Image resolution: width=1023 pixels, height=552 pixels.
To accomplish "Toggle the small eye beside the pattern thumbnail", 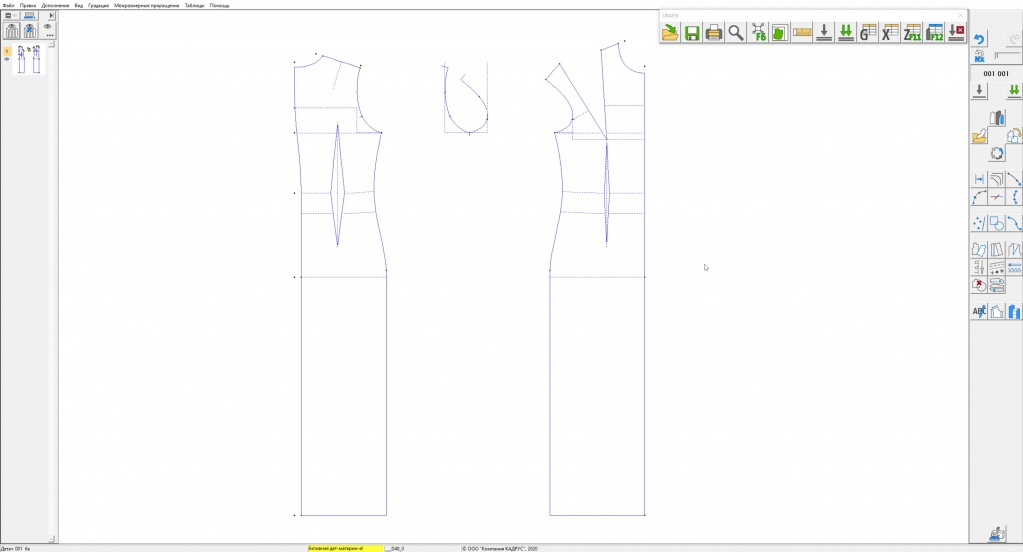I will pyautogui.click(x=7, y=59).
